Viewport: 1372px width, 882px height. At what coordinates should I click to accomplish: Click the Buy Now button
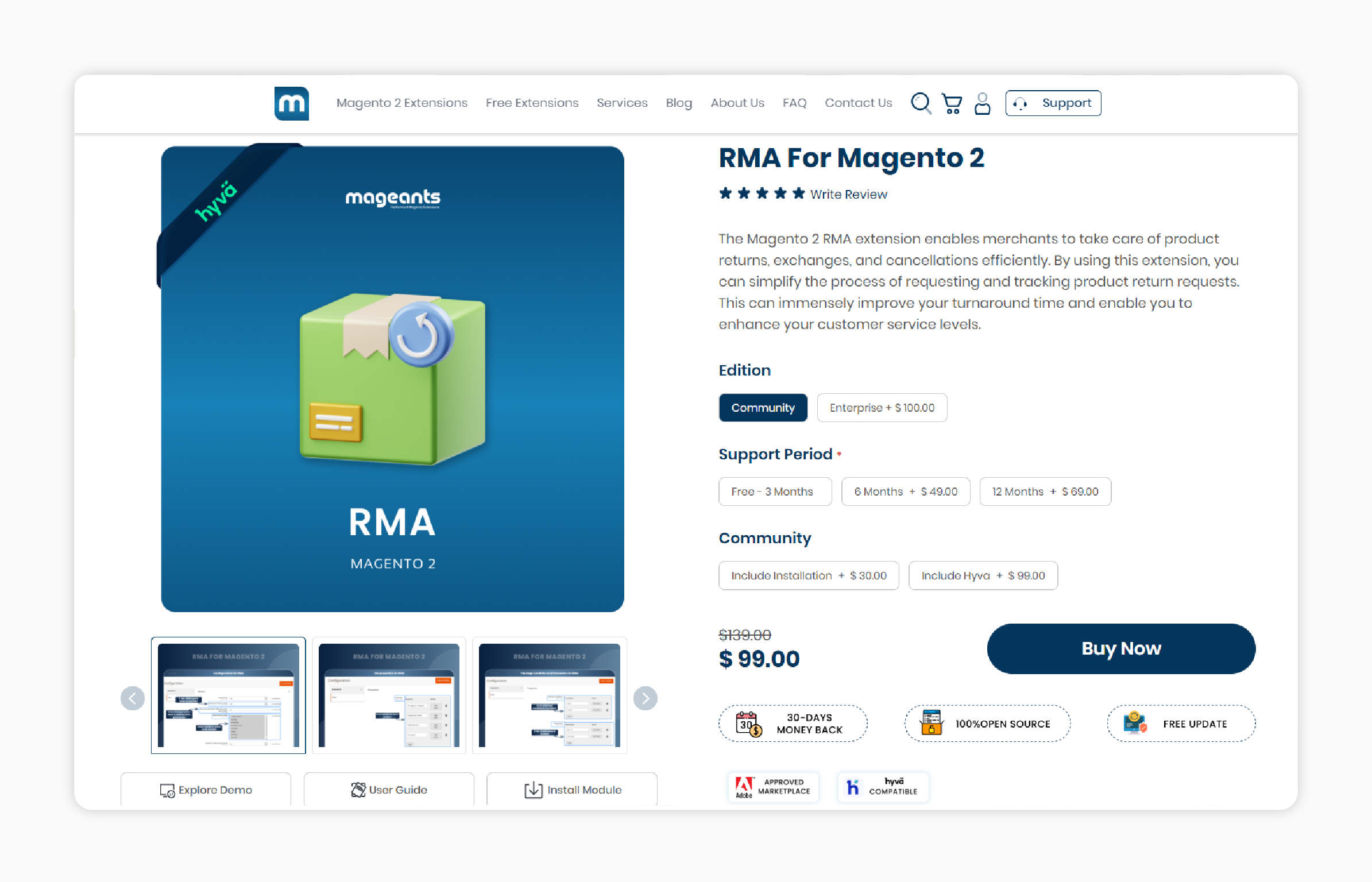tap(1121, 649)
